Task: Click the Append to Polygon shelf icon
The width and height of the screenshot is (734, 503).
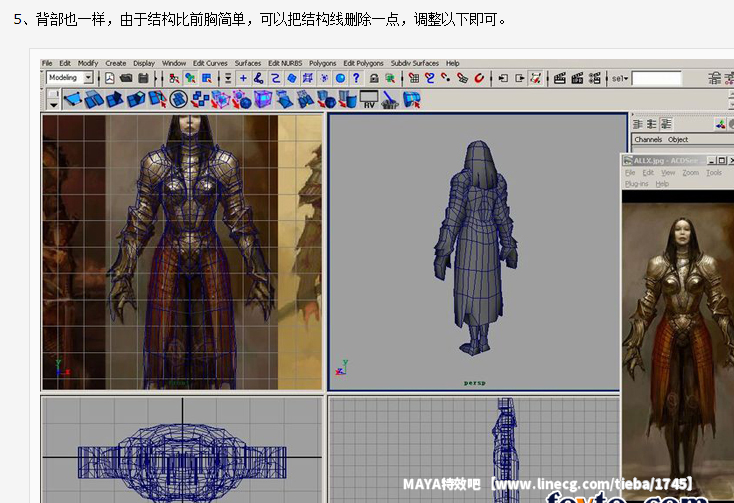Action: [94, 99]
